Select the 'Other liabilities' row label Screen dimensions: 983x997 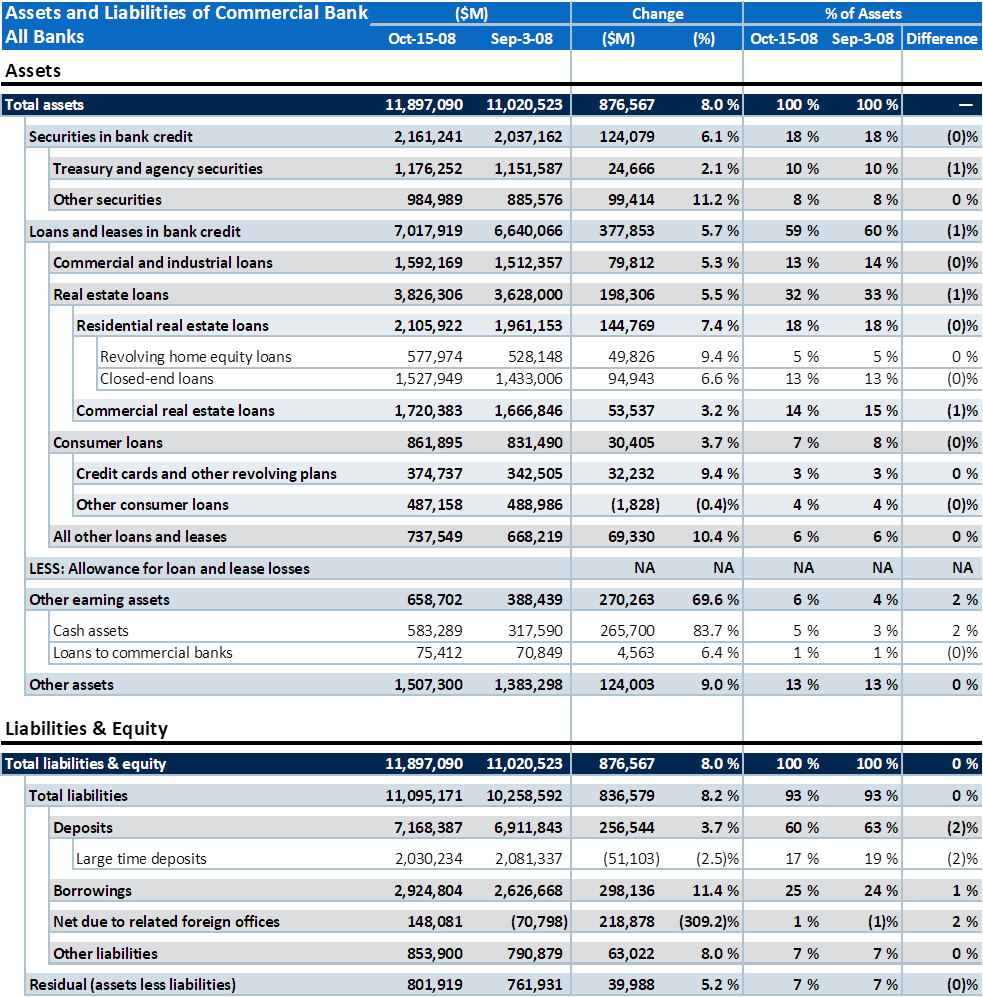point(106,954)
